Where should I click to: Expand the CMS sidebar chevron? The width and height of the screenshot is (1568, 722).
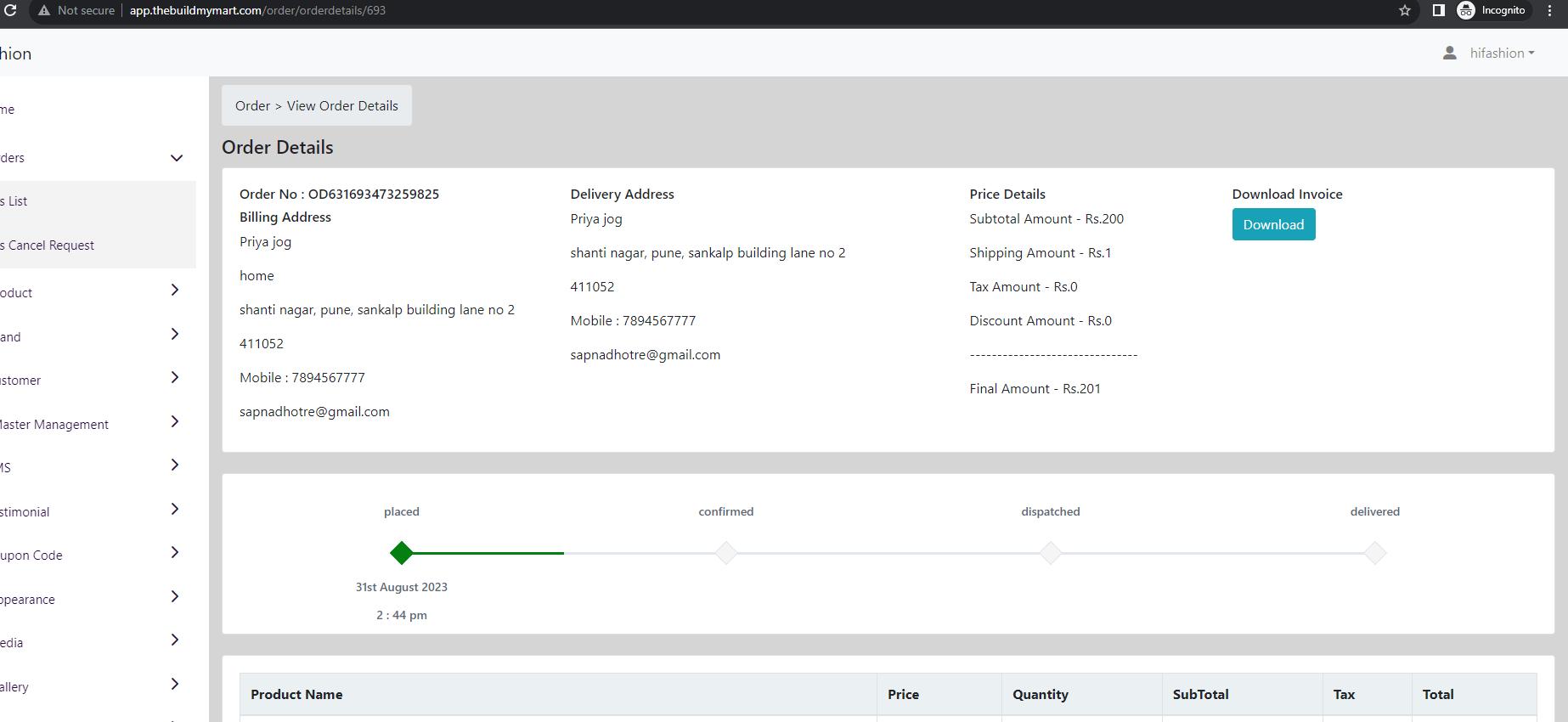(175, 465)
